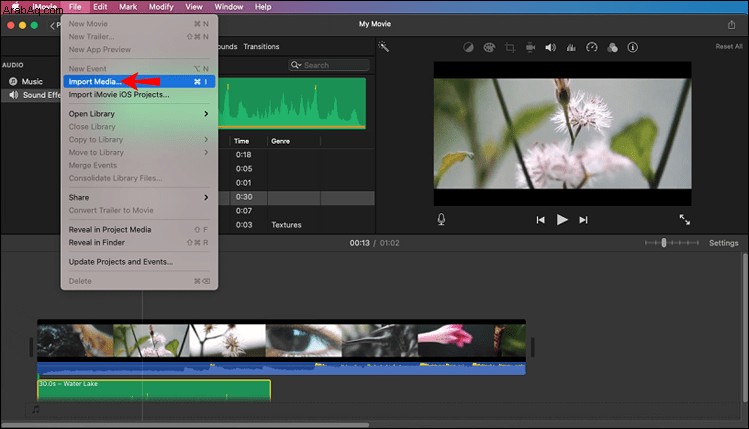Click the video preview in the viewer
The width and height of the screenshot is (749, 429).
click(562, 133)
